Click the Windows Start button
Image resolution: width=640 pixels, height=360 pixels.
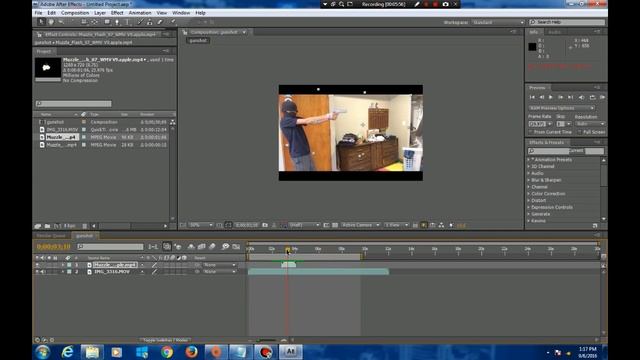(42, 351)
